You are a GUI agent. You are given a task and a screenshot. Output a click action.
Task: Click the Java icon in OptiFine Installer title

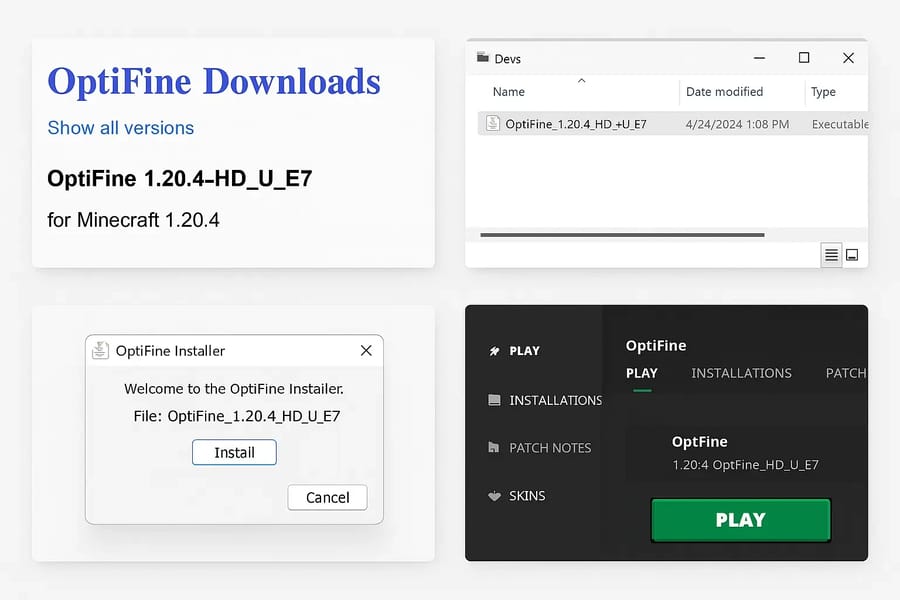tap(100, 350)
